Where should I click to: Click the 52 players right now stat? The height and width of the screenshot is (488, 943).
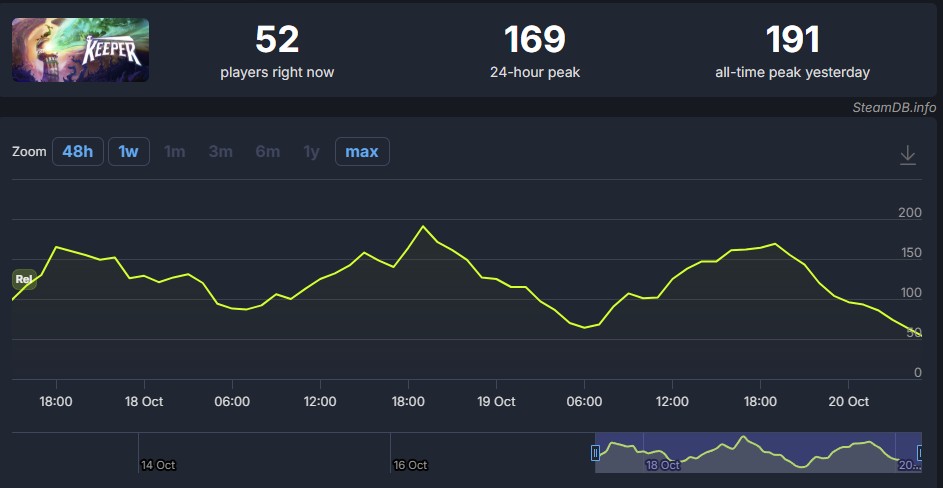[x=277, y=40]
